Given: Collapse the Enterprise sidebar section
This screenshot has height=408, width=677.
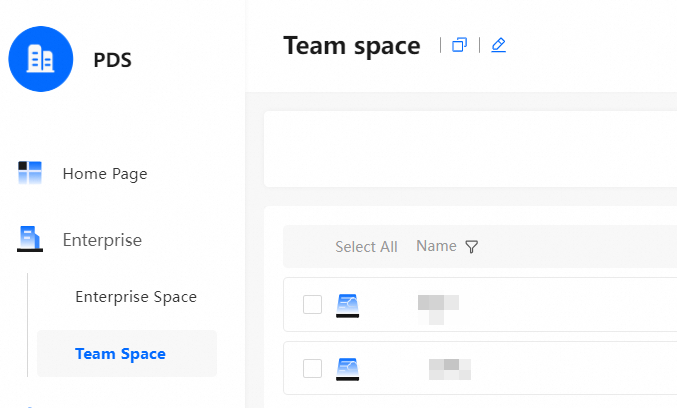Looking at the screenshot, I should 102,239.
